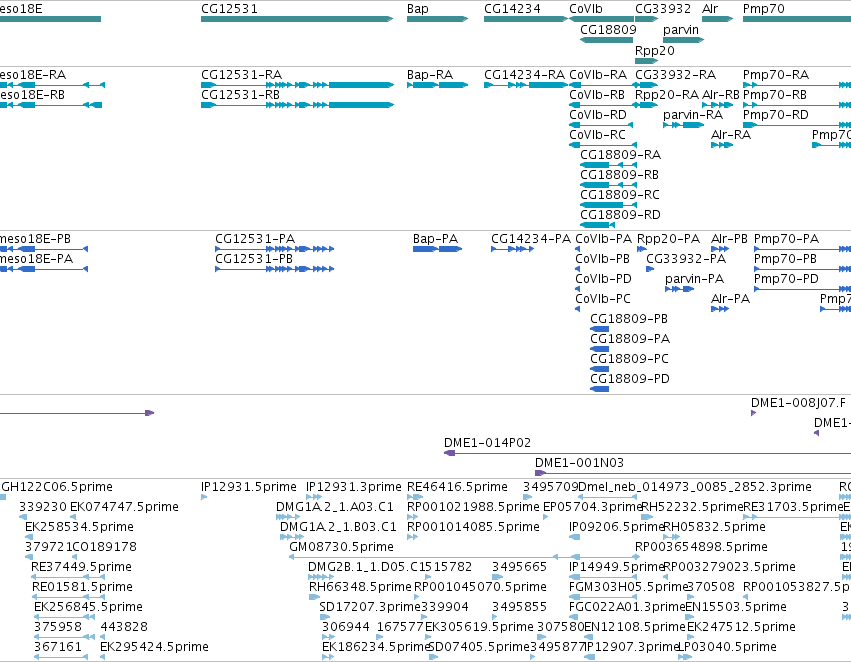Image resolution: width=851 pixels, height=662 pixels.
Task: Select the Rpp20-RA transcript
Action: click(646, 105)
